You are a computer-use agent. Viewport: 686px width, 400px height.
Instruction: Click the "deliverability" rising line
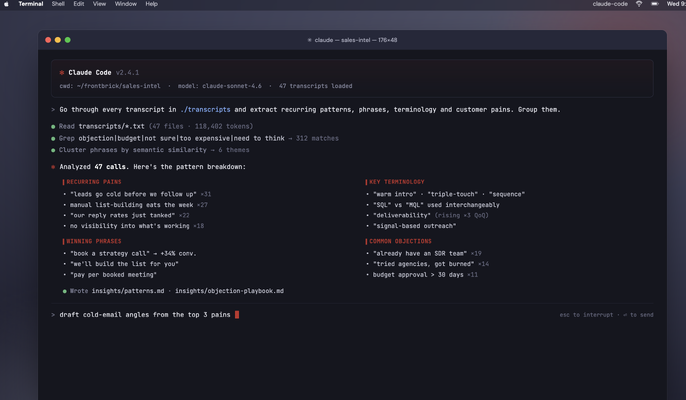[427, 215]
